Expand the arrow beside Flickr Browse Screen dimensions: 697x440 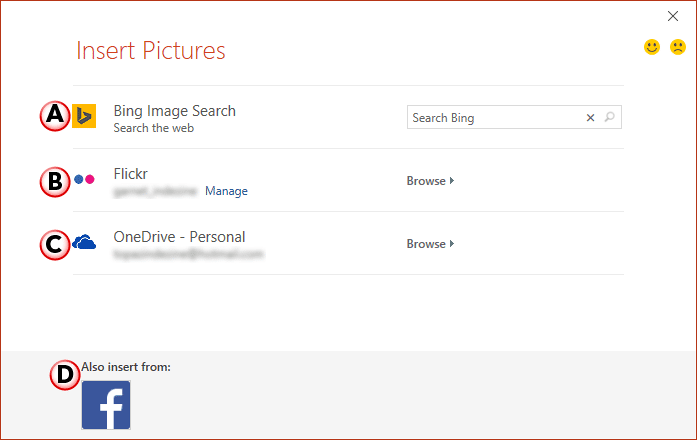click(x=452, y=181)
